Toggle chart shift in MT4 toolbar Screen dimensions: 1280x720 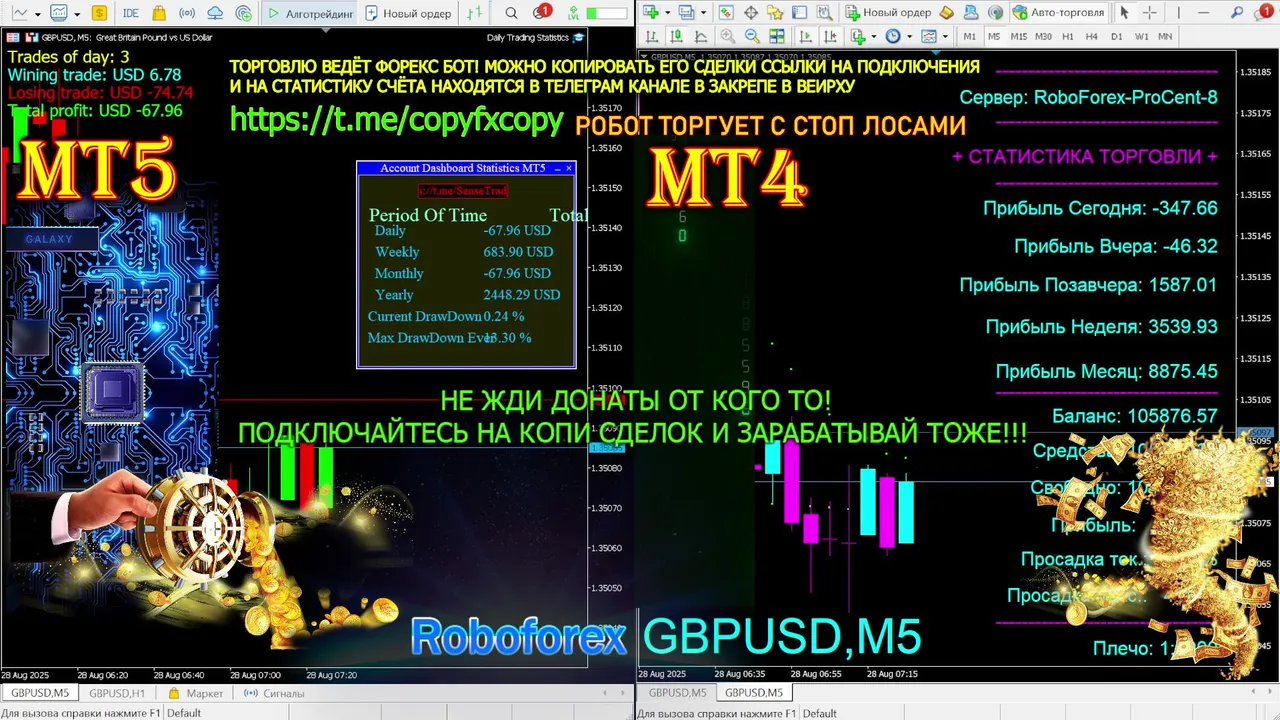coord(830,36)
